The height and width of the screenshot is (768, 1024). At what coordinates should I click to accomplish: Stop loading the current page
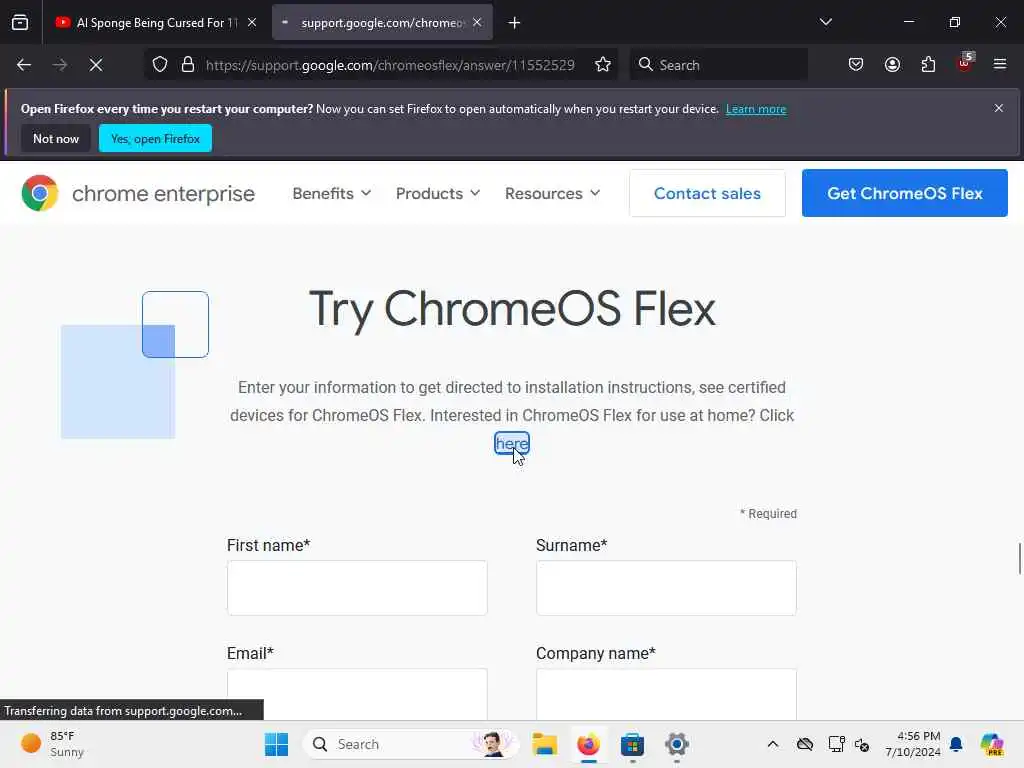[96, 65]
